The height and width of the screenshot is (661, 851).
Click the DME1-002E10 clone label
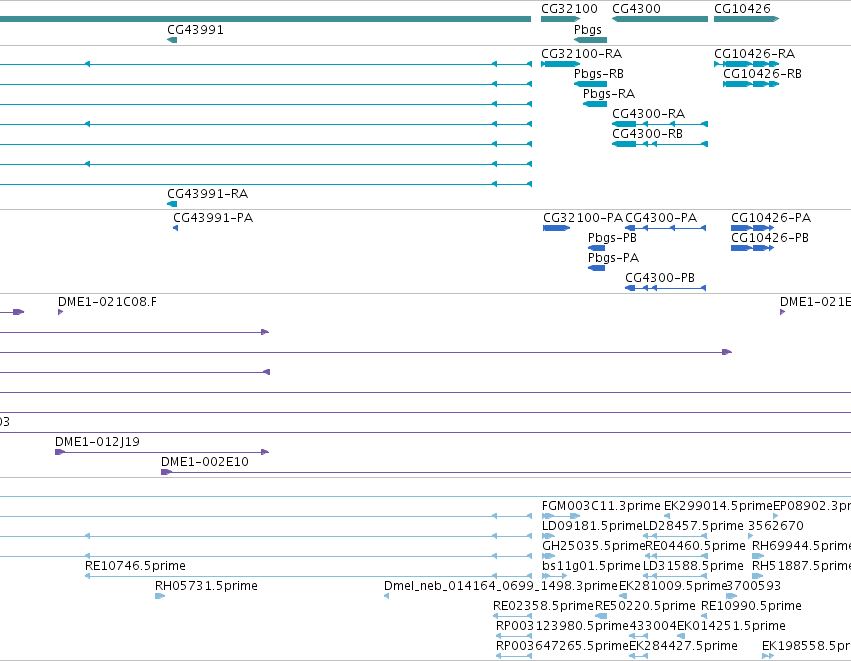pos(205,462)
